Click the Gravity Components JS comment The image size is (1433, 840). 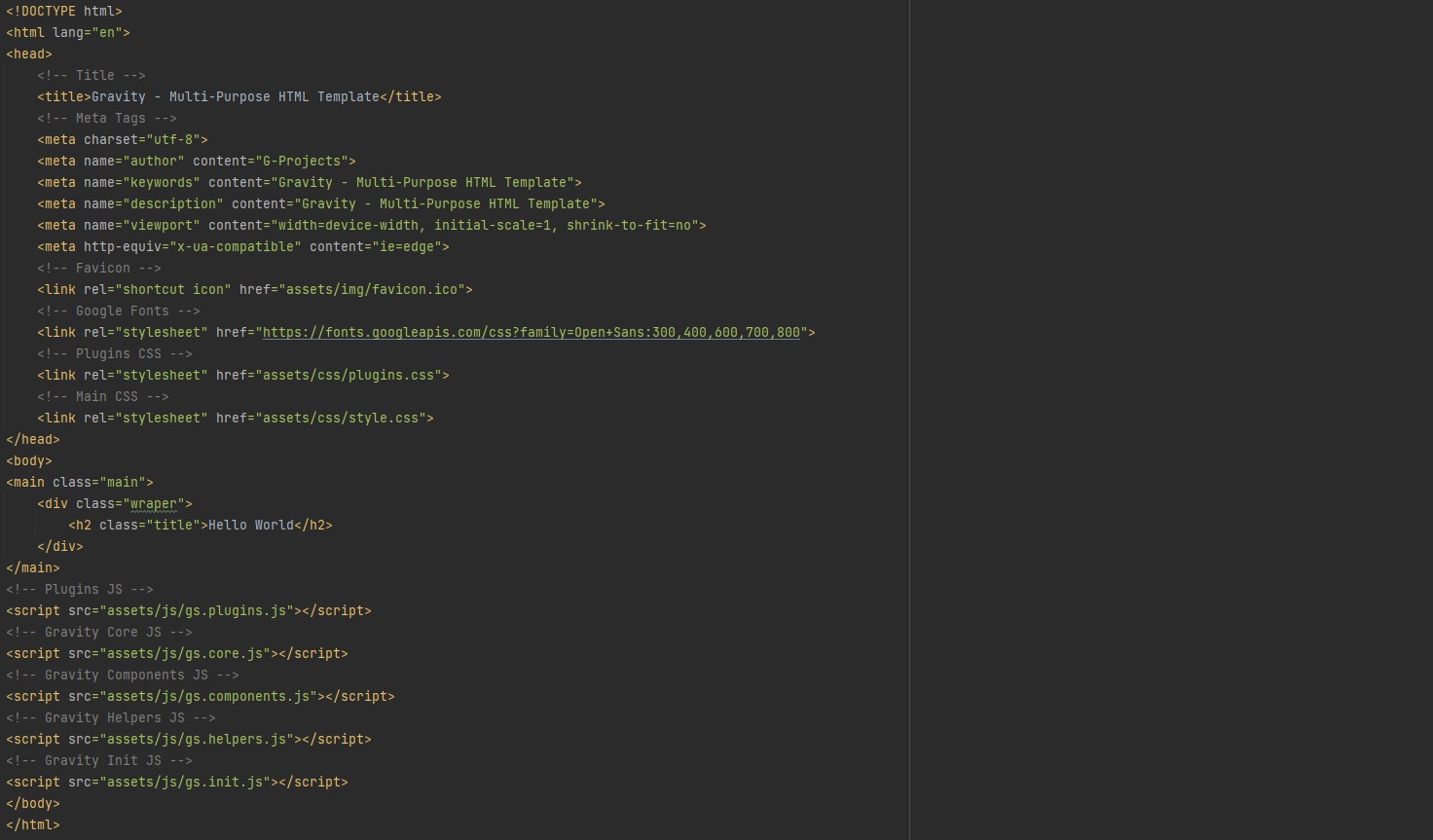(x=123, y=676)
